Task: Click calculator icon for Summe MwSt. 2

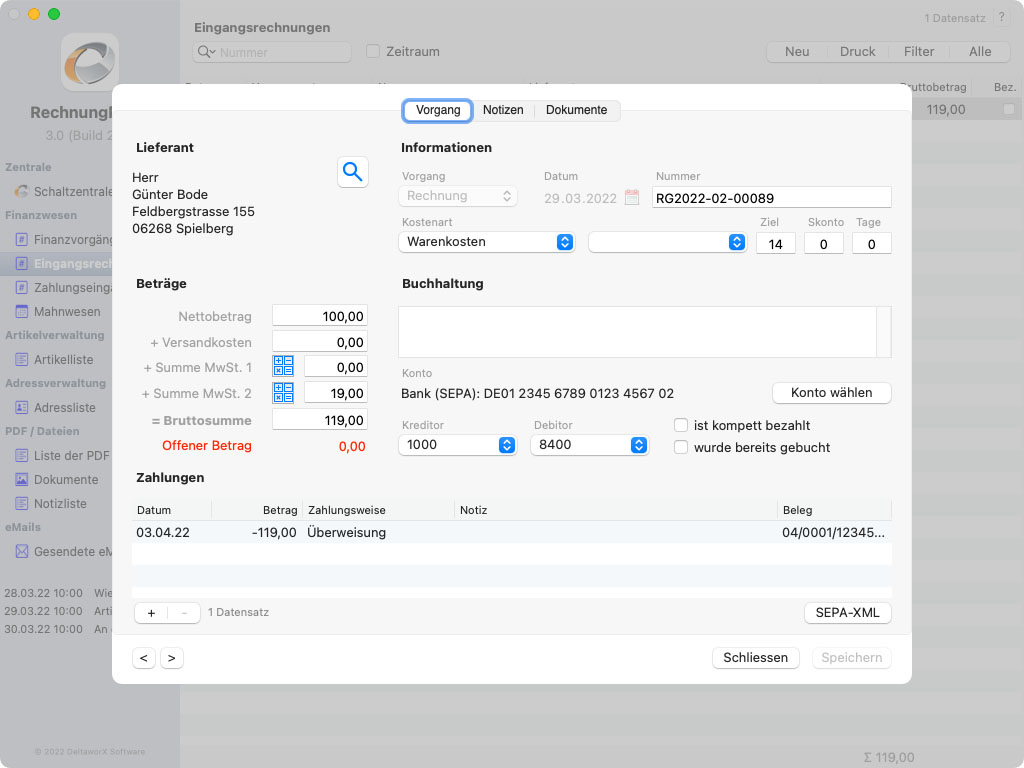Action: pos(283,393)
